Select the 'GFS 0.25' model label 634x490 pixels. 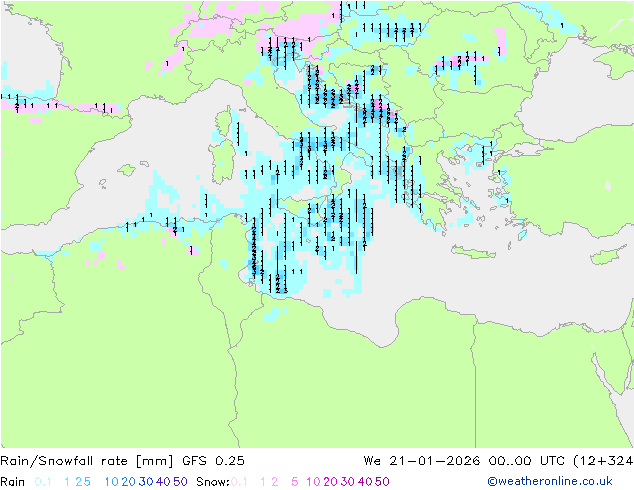click(213, 461)
